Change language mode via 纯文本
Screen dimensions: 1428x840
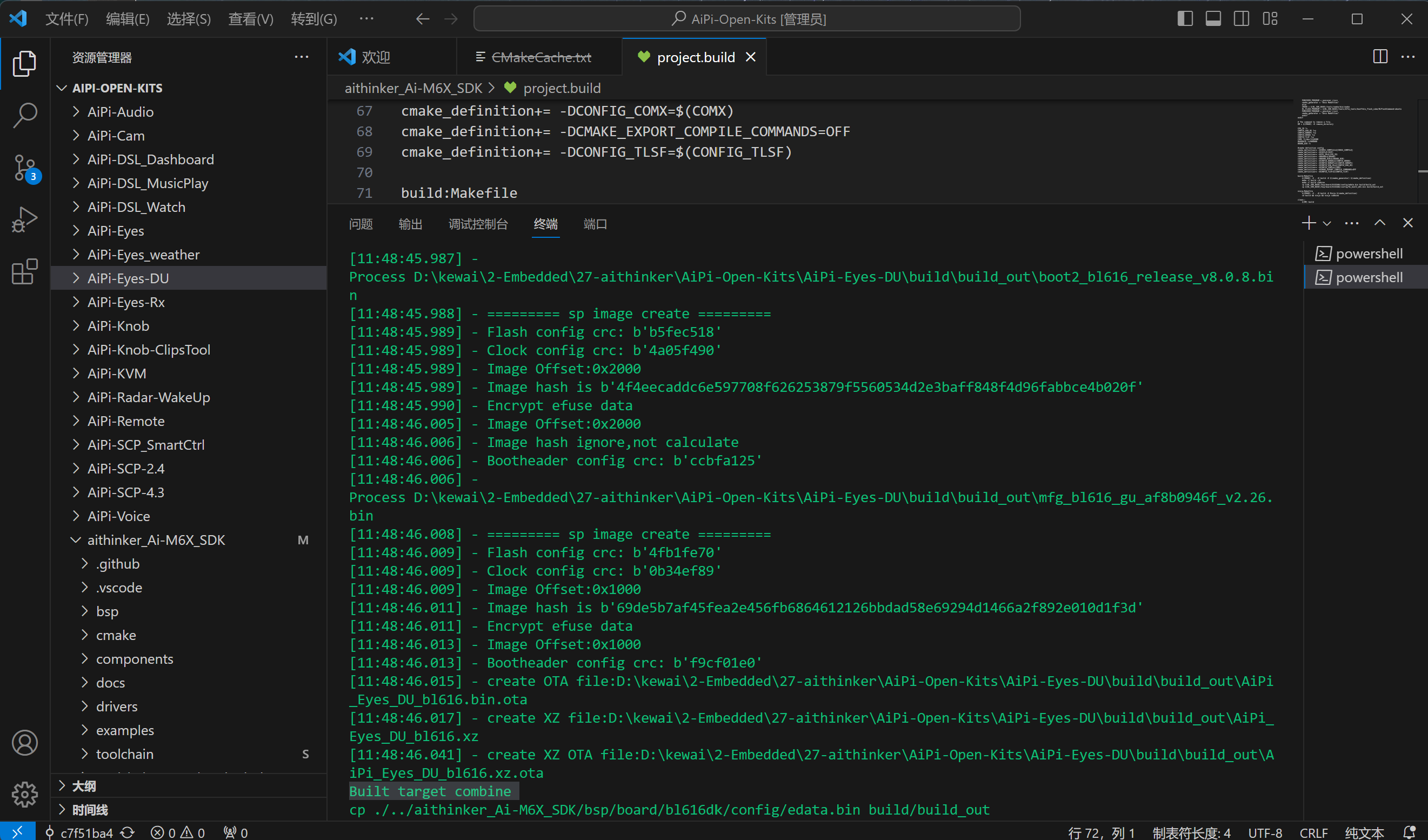(1364, 832)
